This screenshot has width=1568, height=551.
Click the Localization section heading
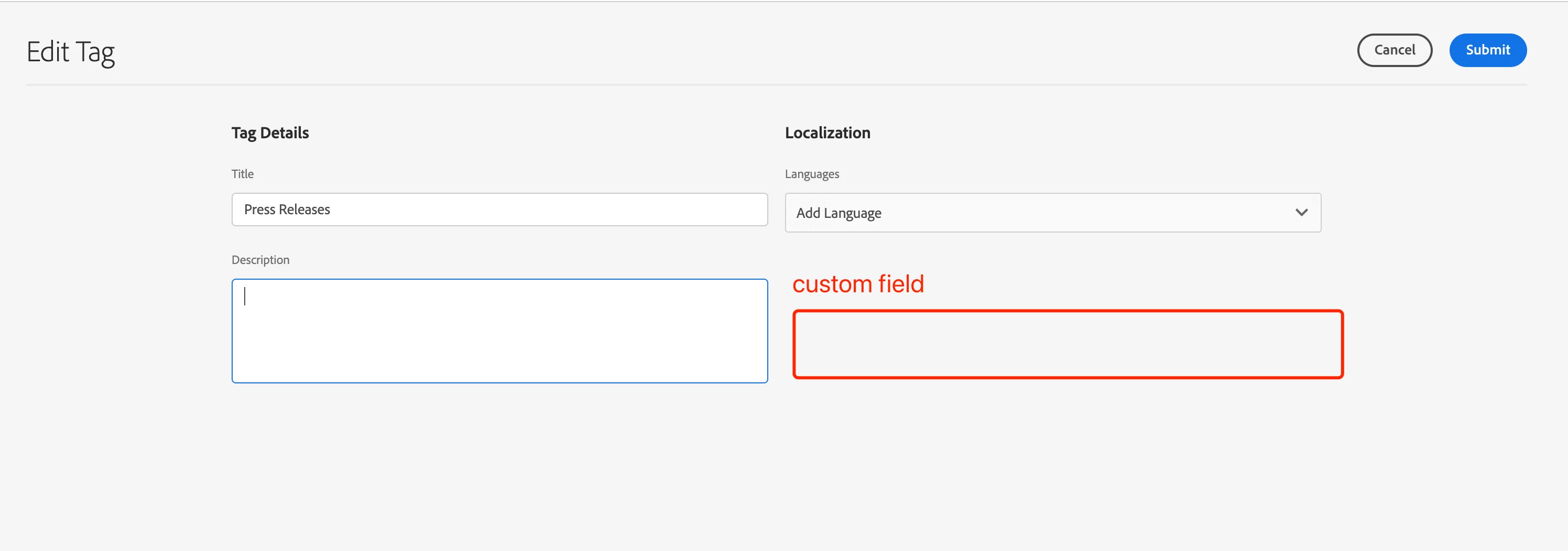coord(827,133)
